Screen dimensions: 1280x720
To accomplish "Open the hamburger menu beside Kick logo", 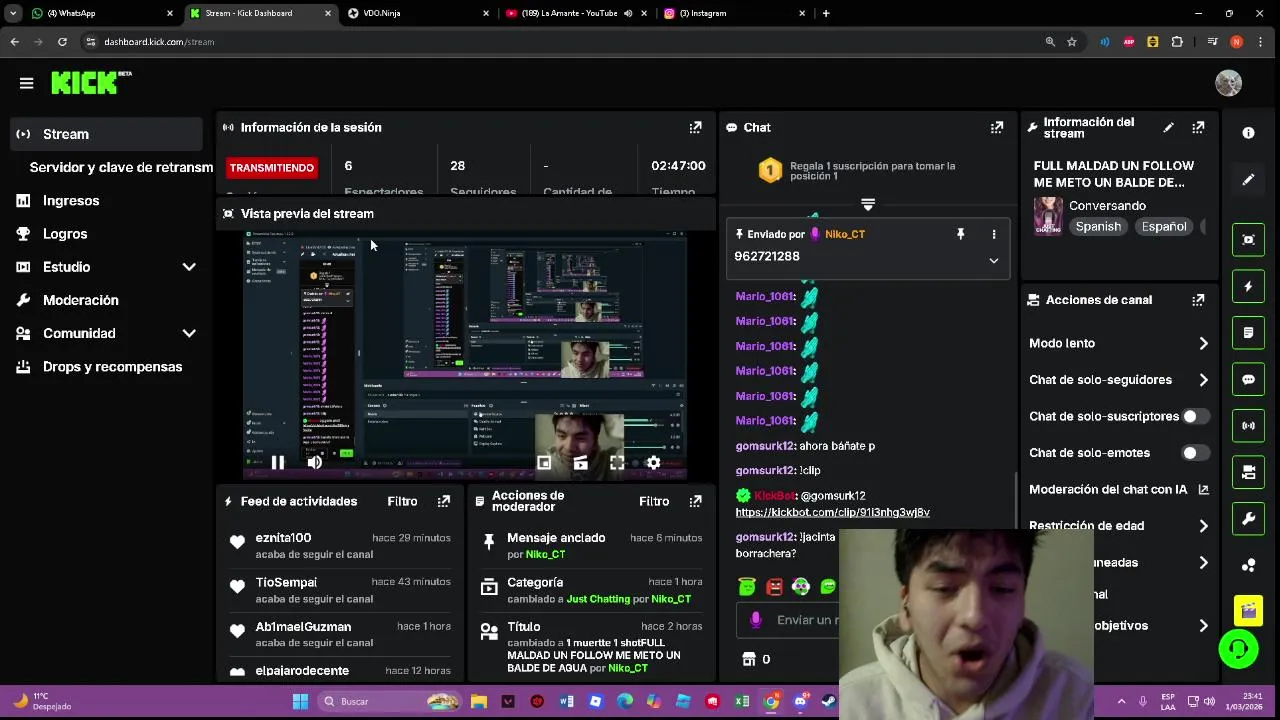I will (27, 83).
